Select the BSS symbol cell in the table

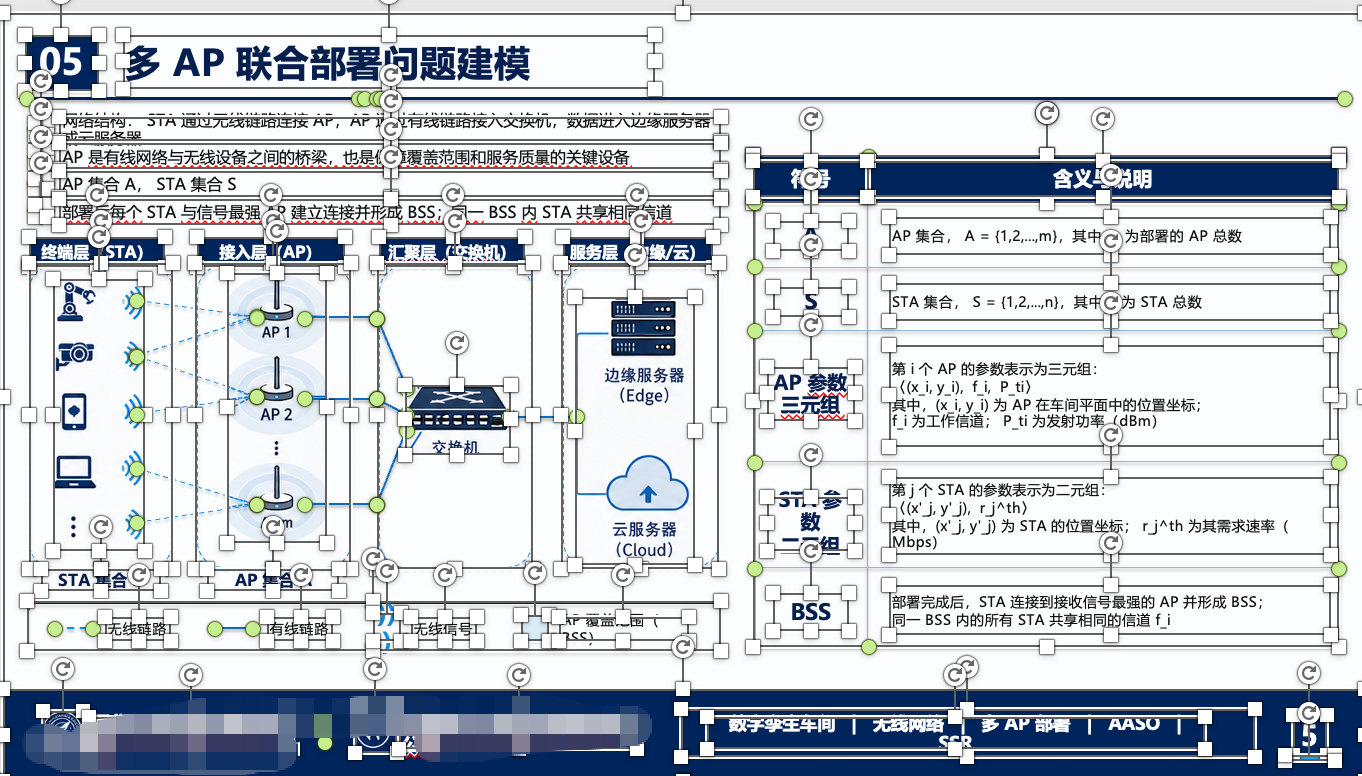810,611
